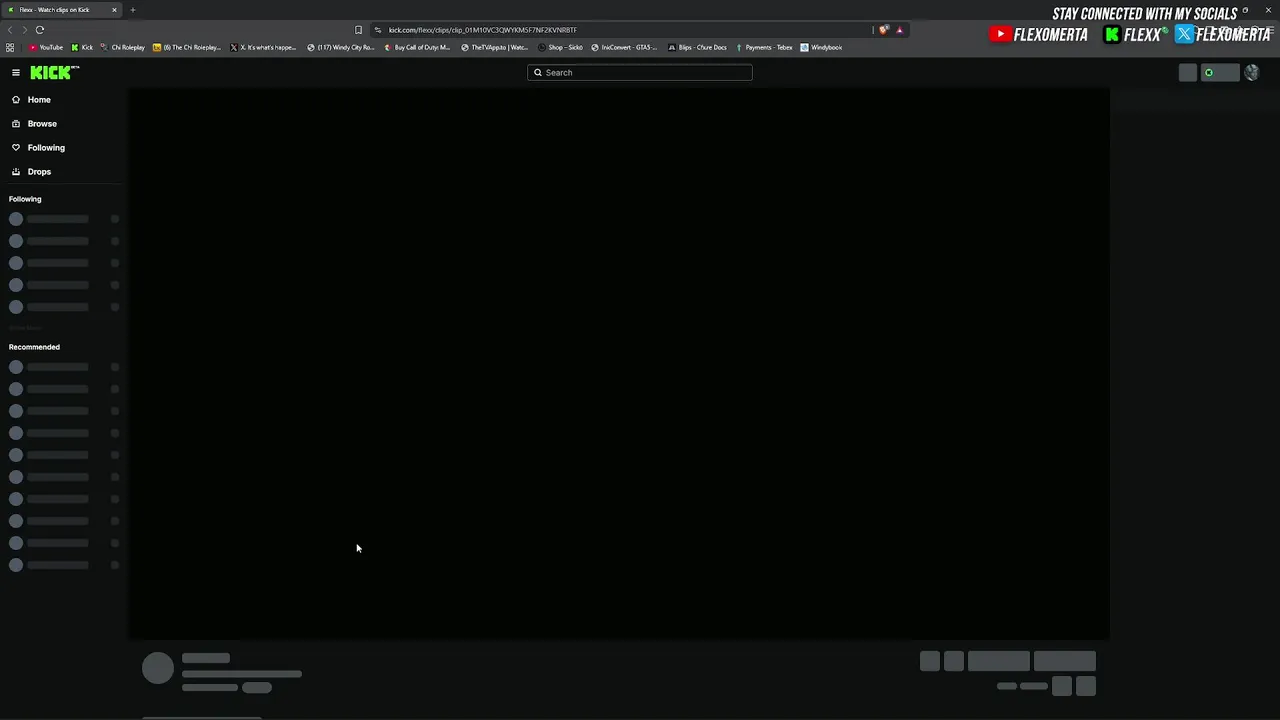Screen dimensions: 1280x720
Task: Open '(117) Windy City Ro...' bookmark
Action: [341, 47]
